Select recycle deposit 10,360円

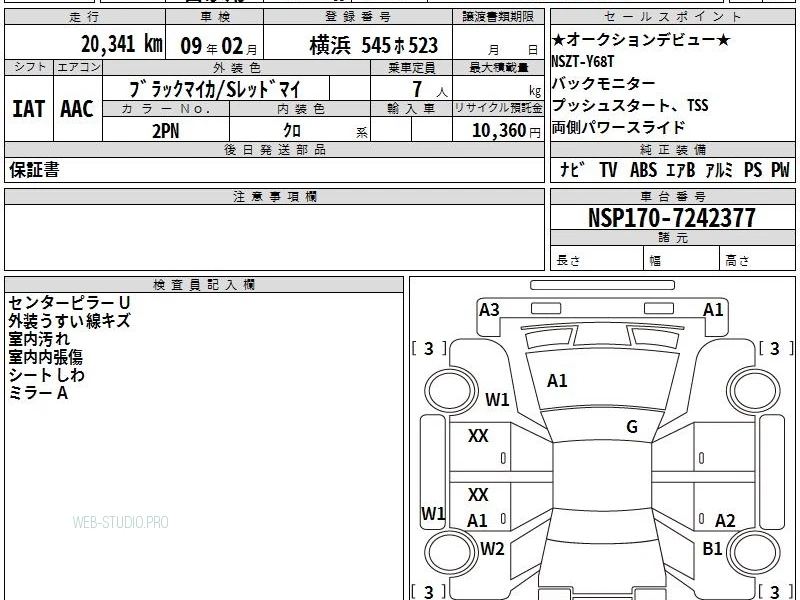pyautogui.click(x=506, y=131)
